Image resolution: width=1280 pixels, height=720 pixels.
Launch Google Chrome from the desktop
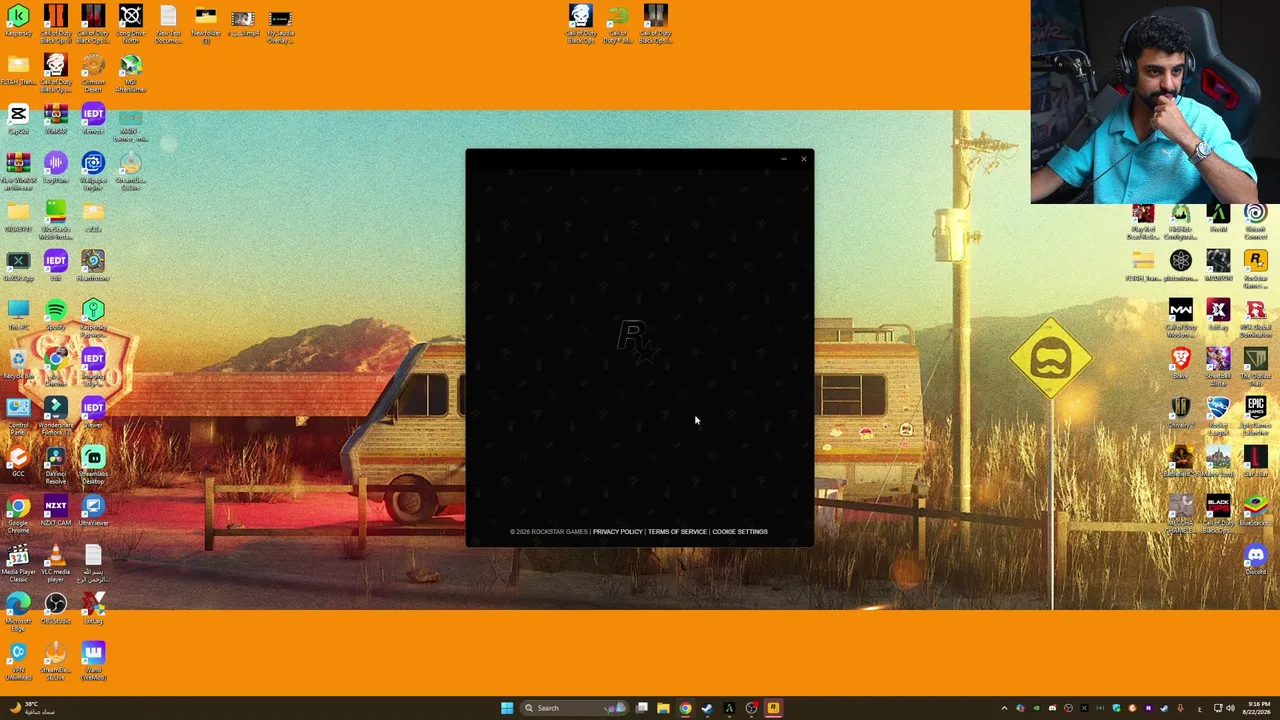pos(18,511)
